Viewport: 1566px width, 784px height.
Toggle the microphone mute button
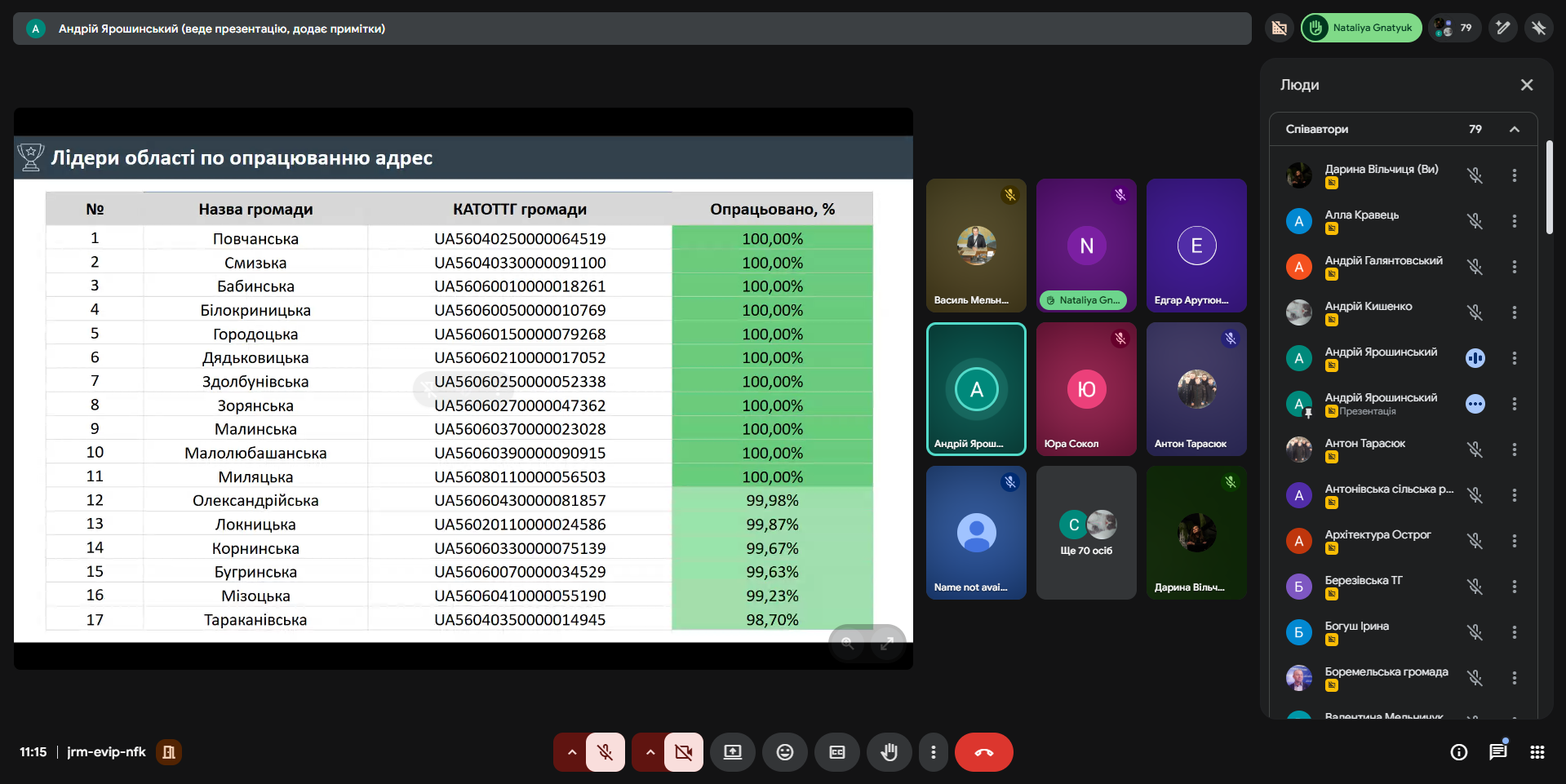click(605, 752)
